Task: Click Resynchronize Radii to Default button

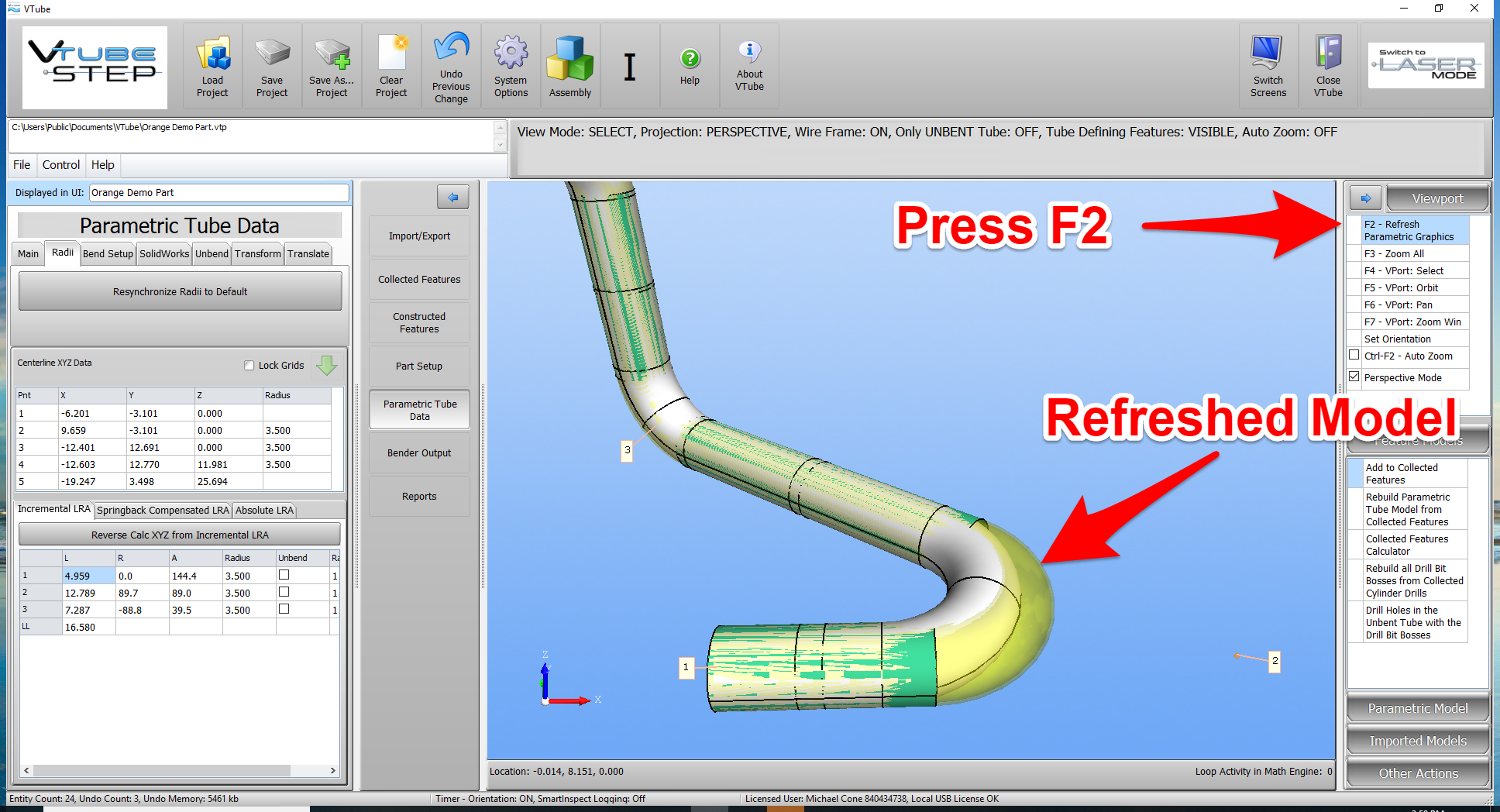Action: 180,292
